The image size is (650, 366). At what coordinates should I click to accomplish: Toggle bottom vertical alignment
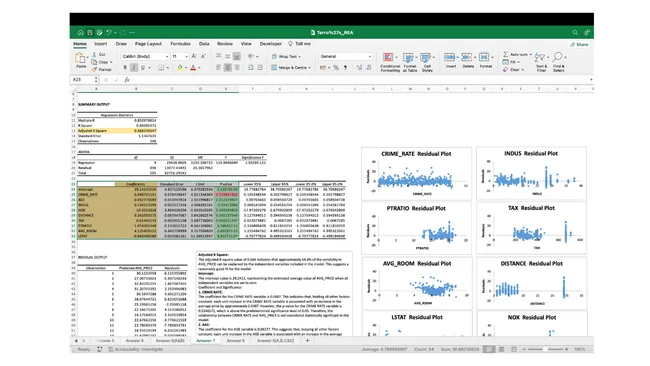pyautogui.click(x=237, y=56)
